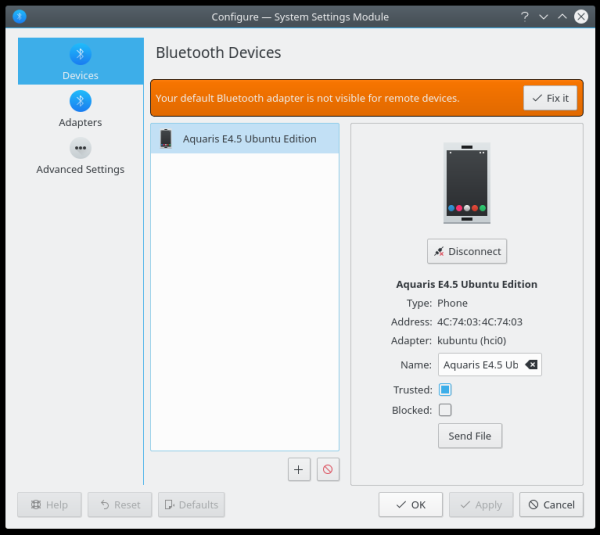Click the phone icon of the Aquaris list entry
600x535 pixels.
tap(166, 139)
